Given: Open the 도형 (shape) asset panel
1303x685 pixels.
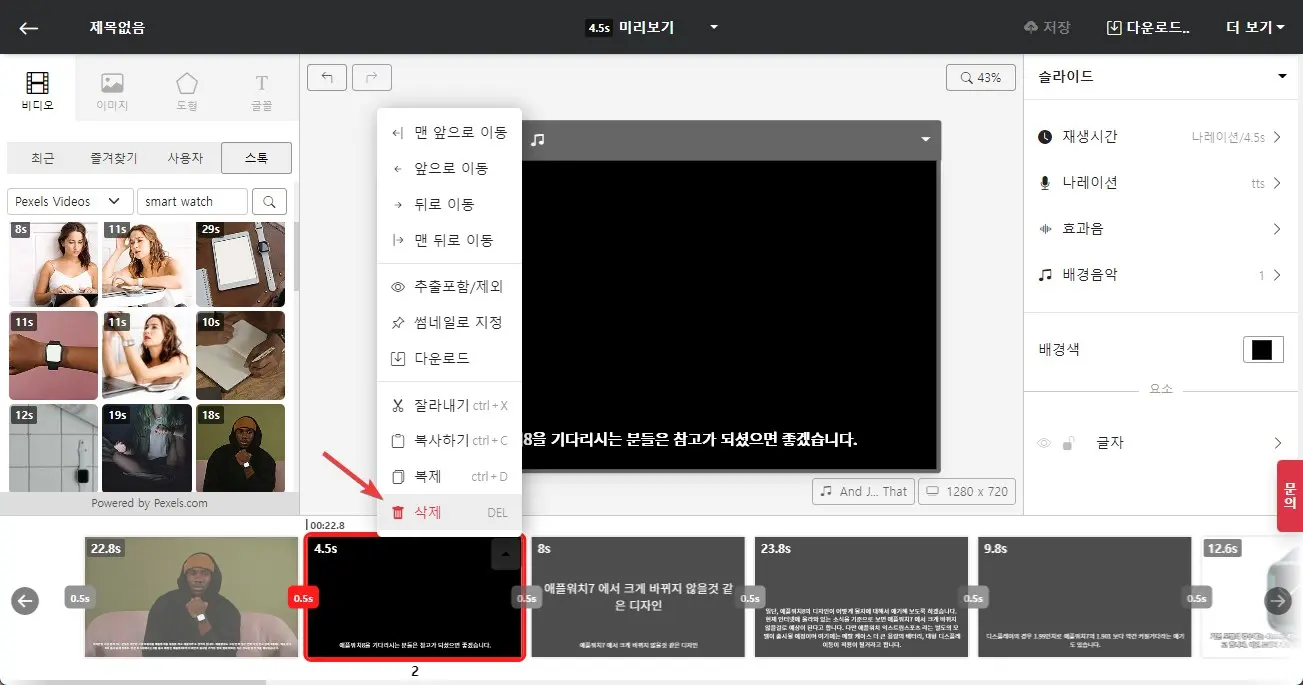Looking at the screenshot, I should point(186,91).
